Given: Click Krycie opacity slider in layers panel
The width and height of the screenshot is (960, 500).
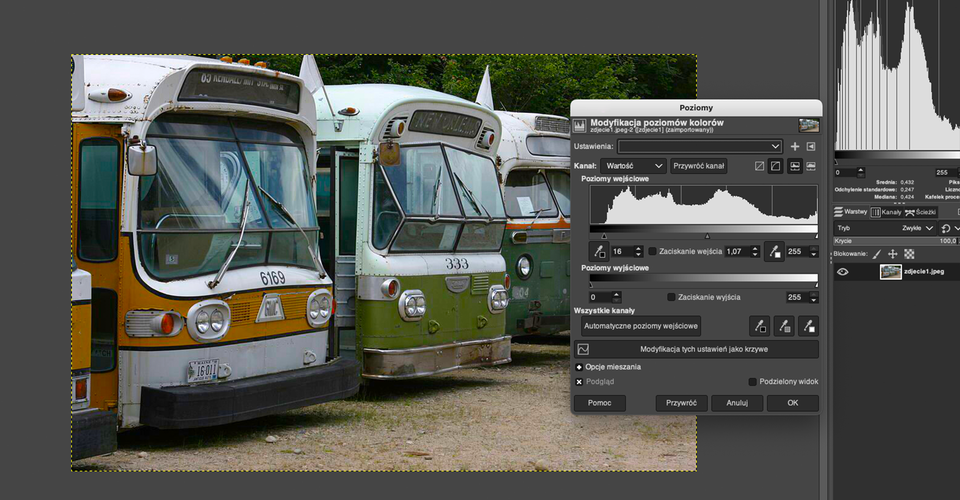Looking at the screenshot, I should pos(896,241).
